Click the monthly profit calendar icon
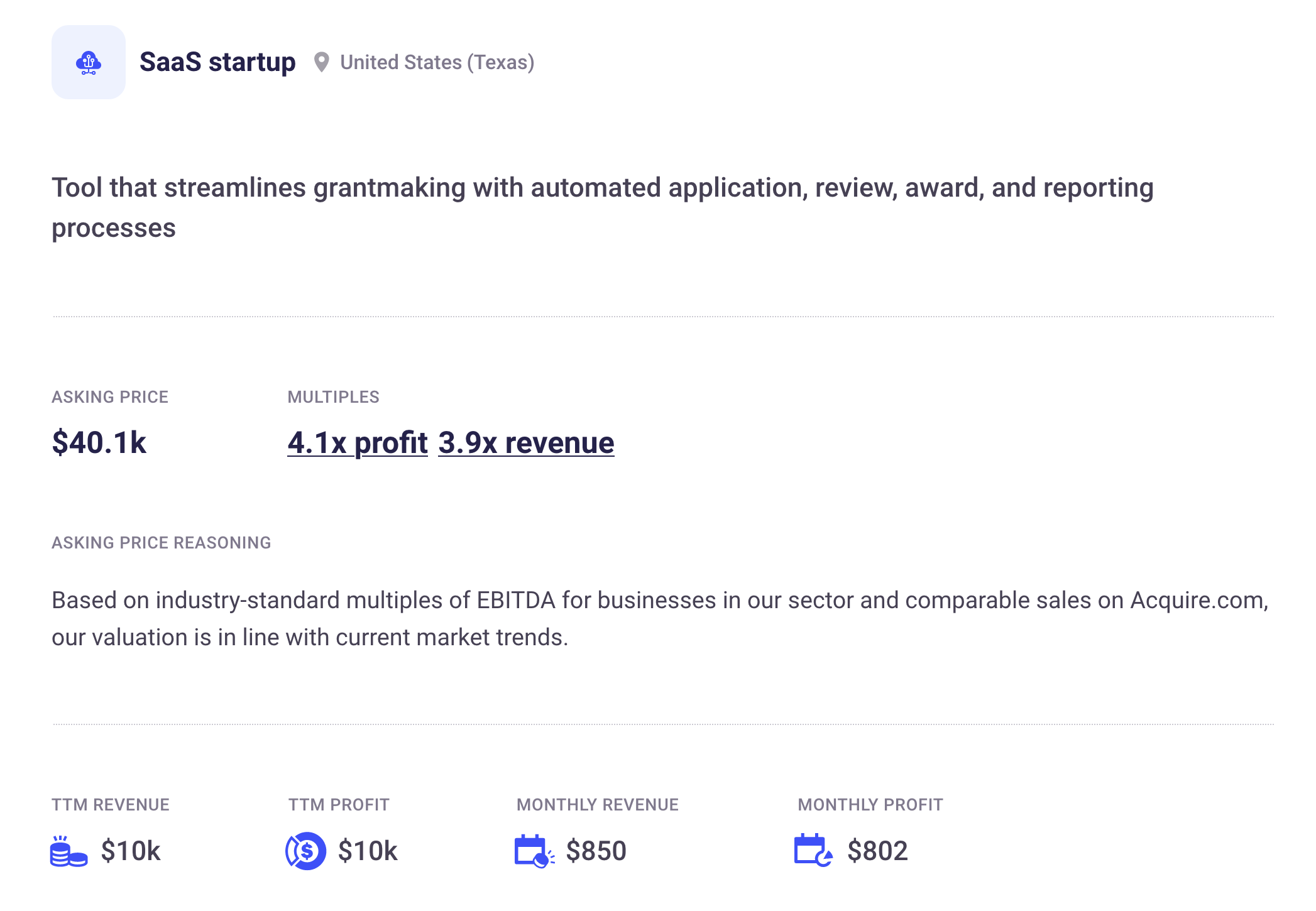 click(813, 851)
